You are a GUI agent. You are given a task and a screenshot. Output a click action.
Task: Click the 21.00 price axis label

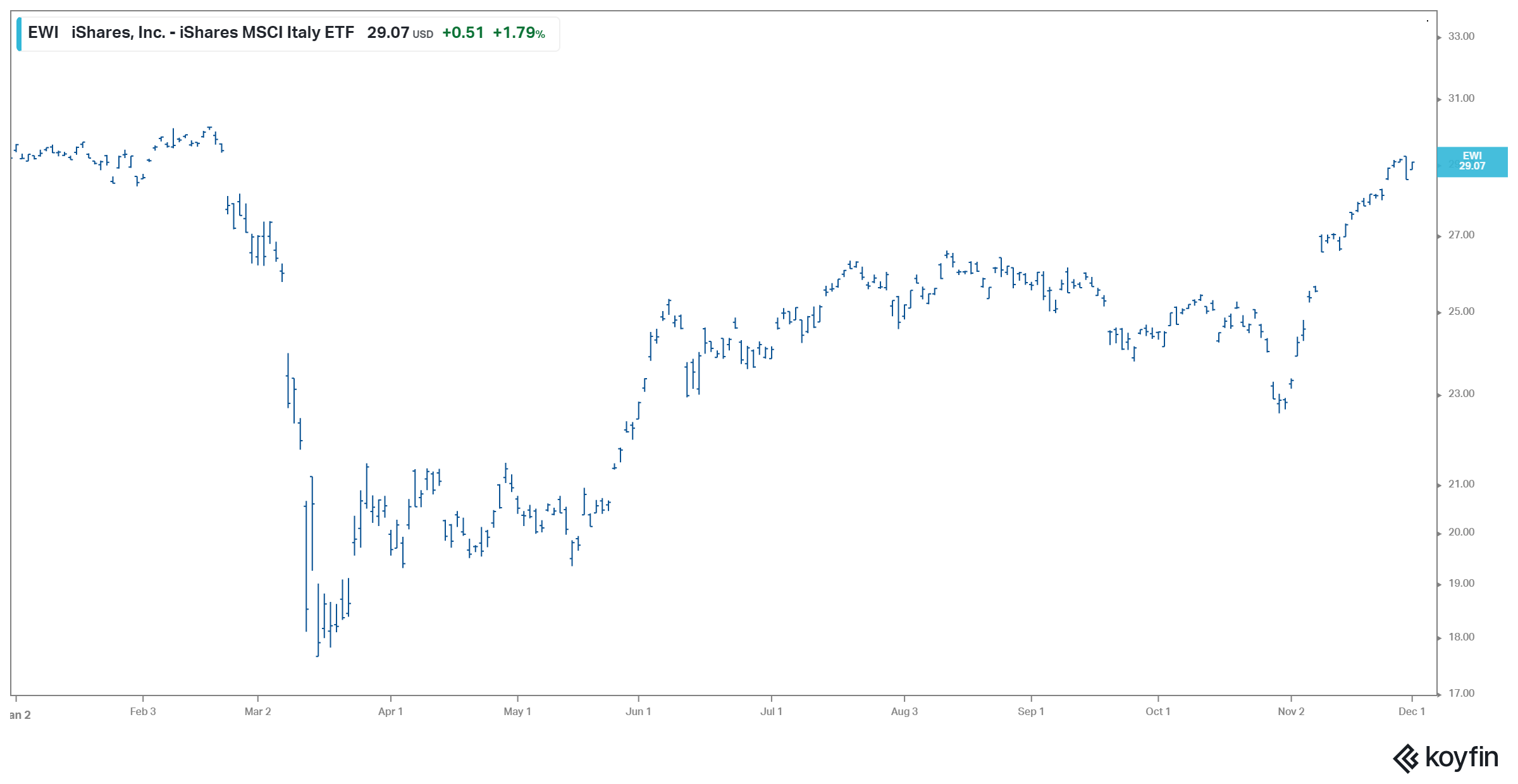[x=1461, y=484]
